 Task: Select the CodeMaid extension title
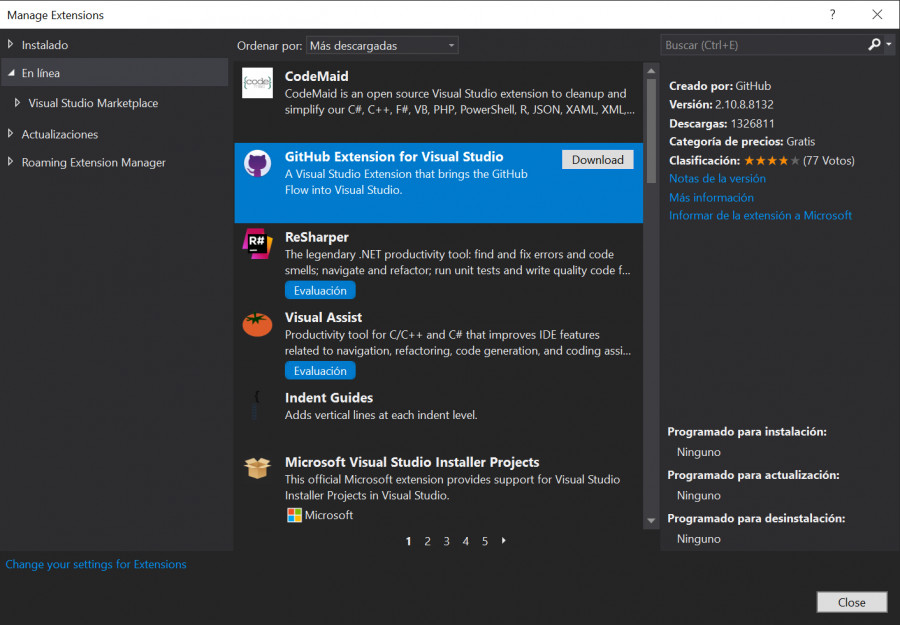pos(316,76)
